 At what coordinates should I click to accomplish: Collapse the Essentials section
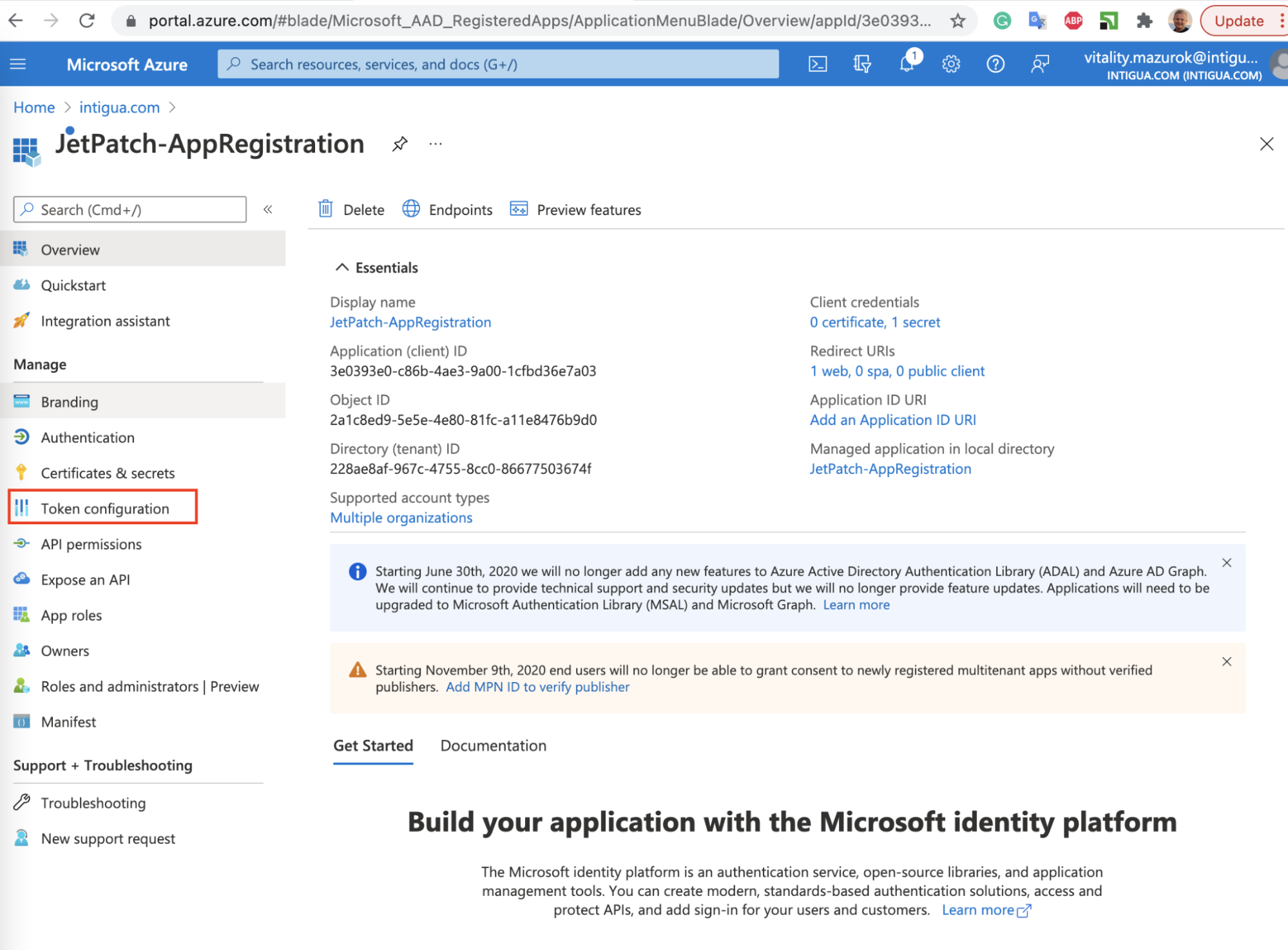click(x=342, y=267)
